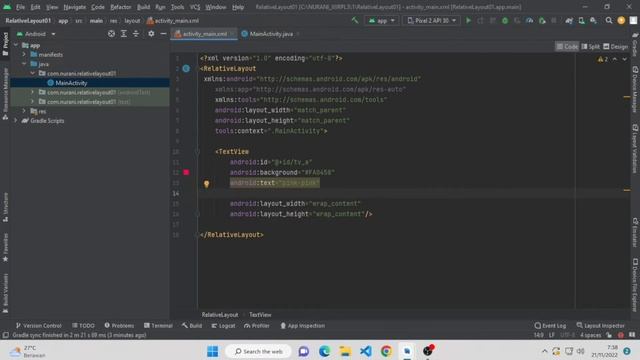Expand the res folder
Viewport: 640px width, 360px height.
pos(24,111)
